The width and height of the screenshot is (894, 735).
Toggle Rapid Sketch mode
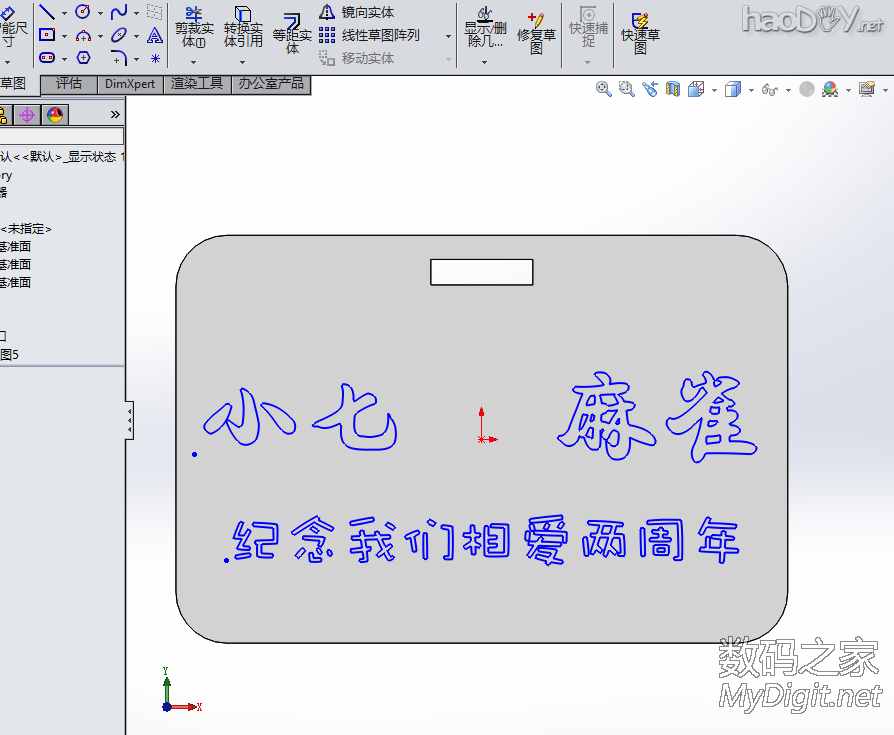coord(640,30)
